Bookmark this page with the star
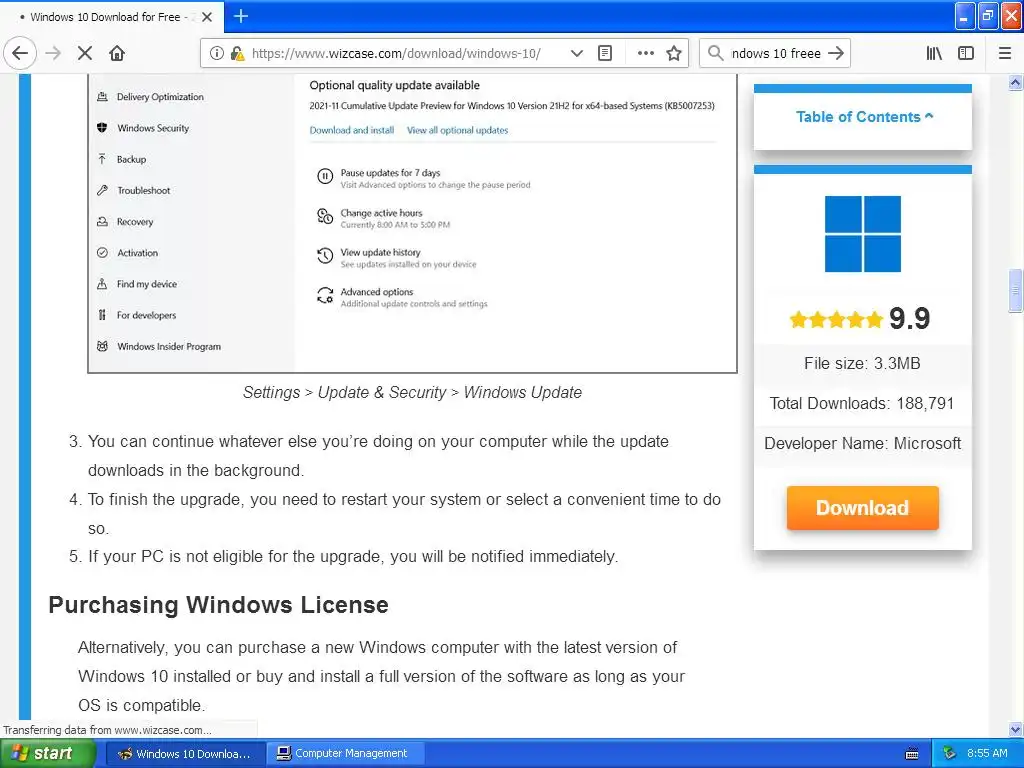Image resolution: width=1024 pixels, height=768 pixels. (x=674, y=54)
